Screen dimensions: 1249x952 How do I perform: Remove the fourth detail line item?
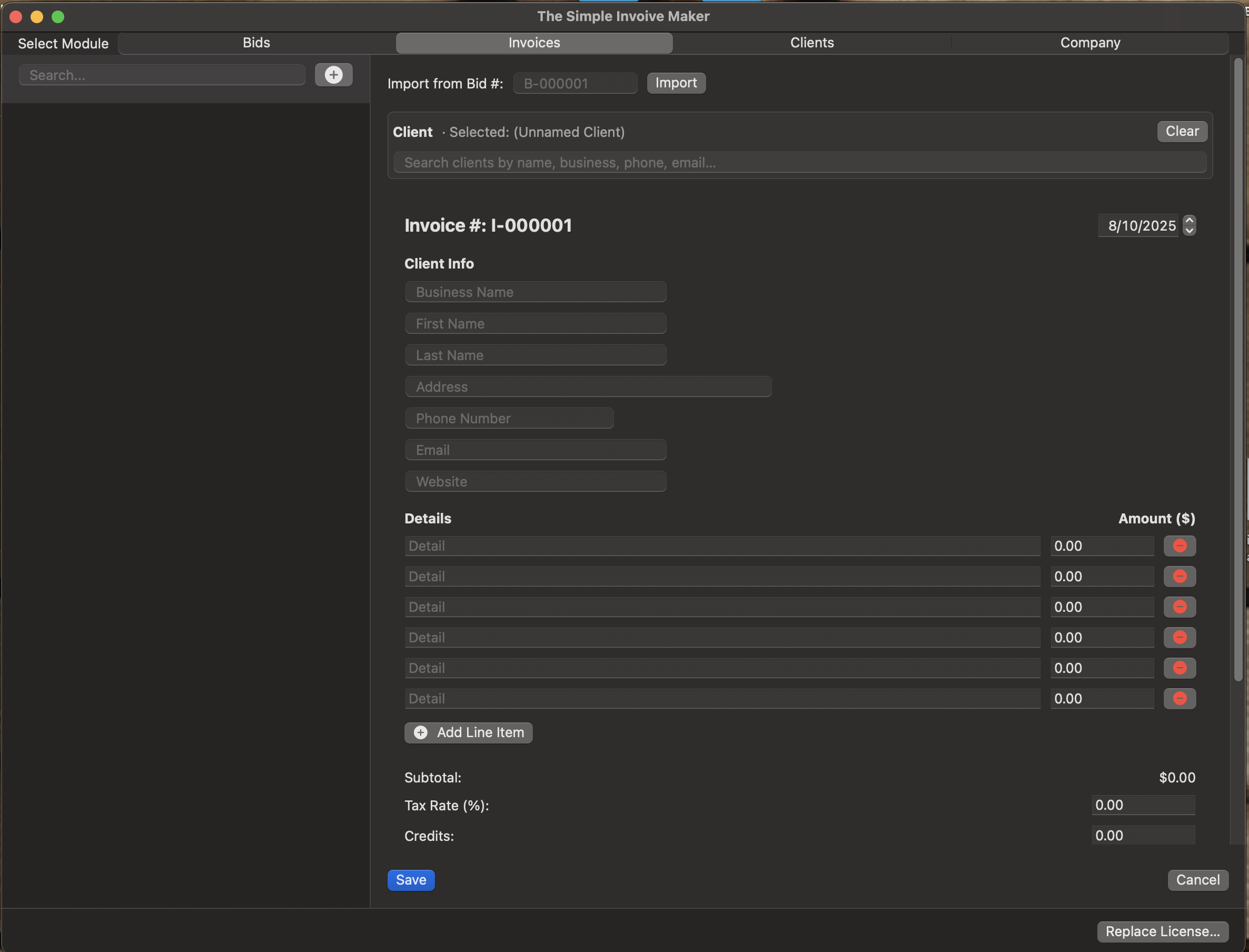coord(1180,638)
